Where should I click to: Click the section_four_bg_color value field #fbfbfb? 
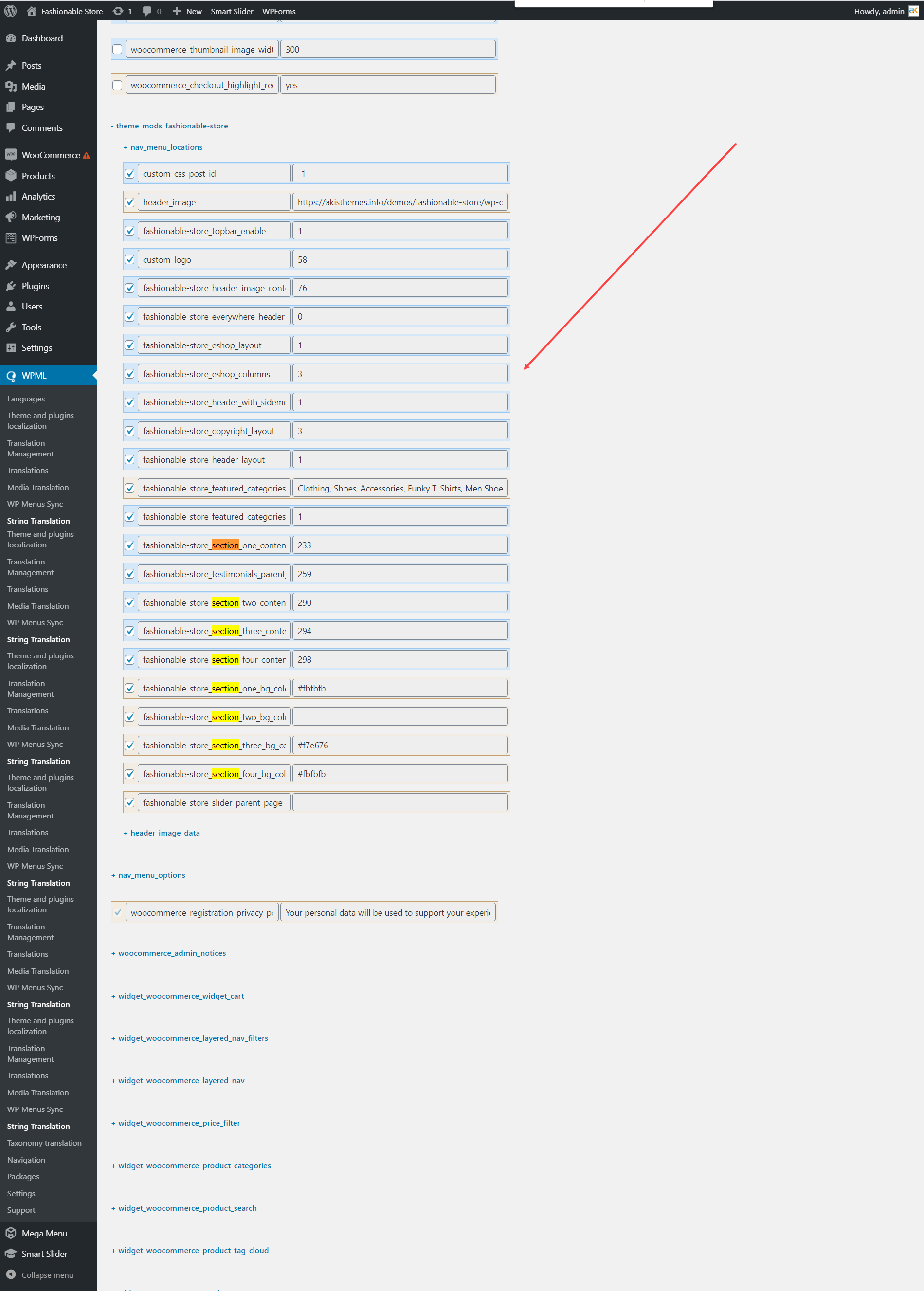tap(400, 774)
